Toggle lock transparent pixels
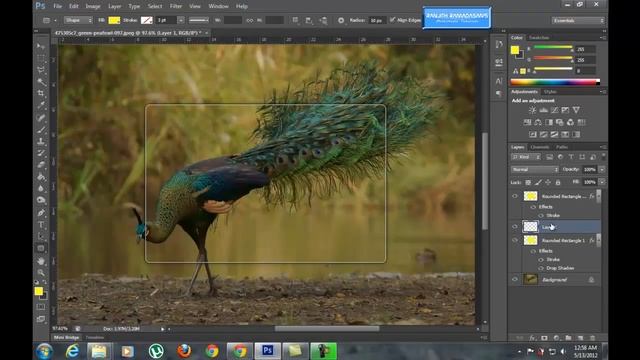 (x=528, y=182)
